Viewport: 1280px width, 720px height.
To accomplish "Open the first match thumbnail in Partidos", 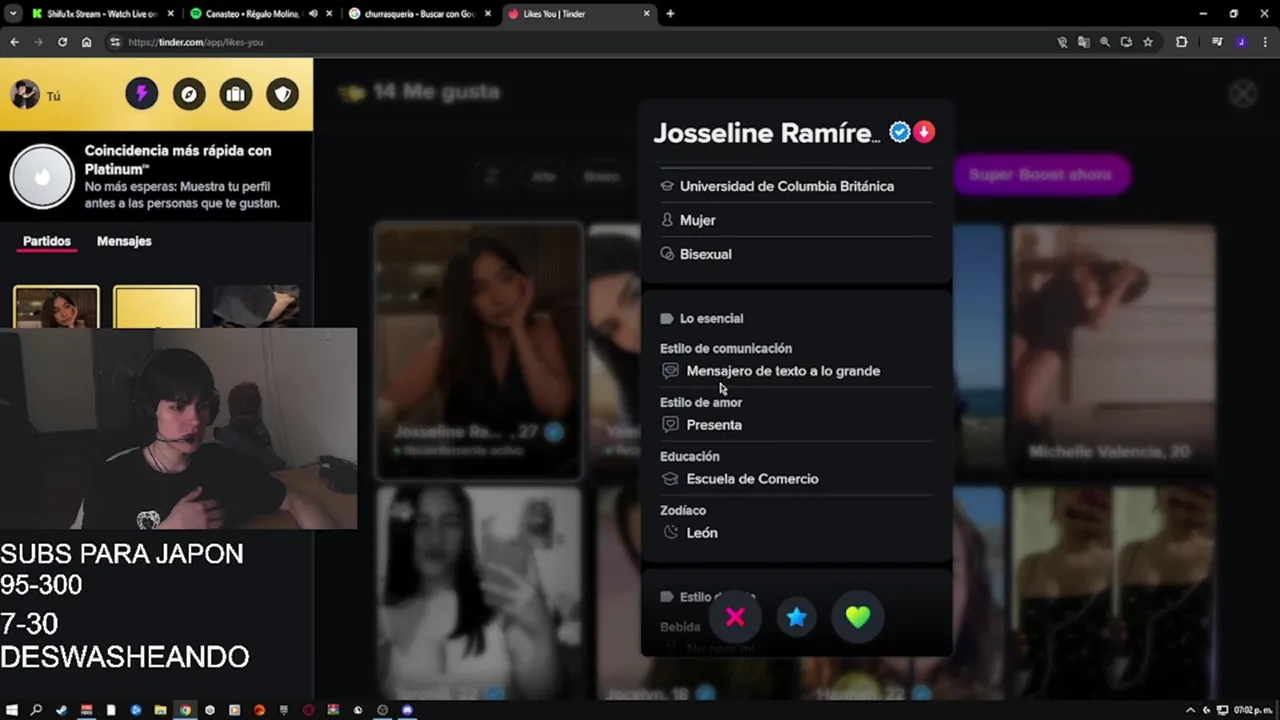I will click(x=56, y=307).
